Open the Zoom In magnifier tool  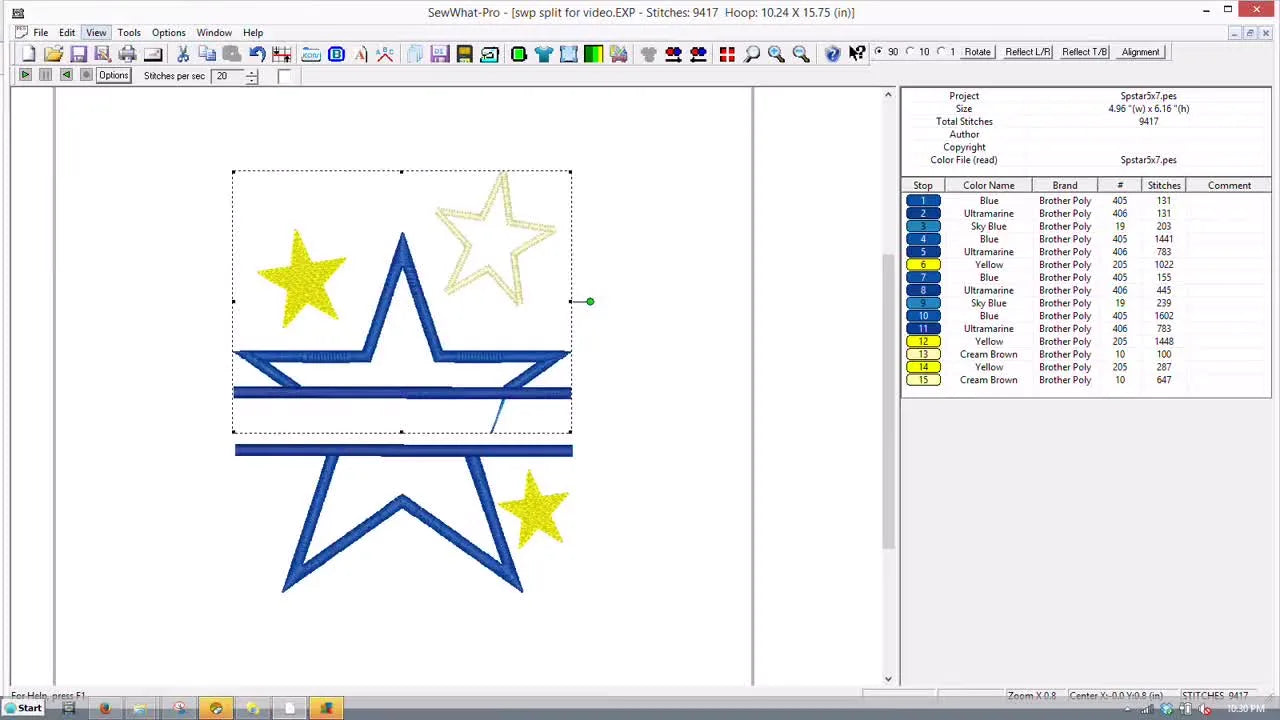pos(776,53)
